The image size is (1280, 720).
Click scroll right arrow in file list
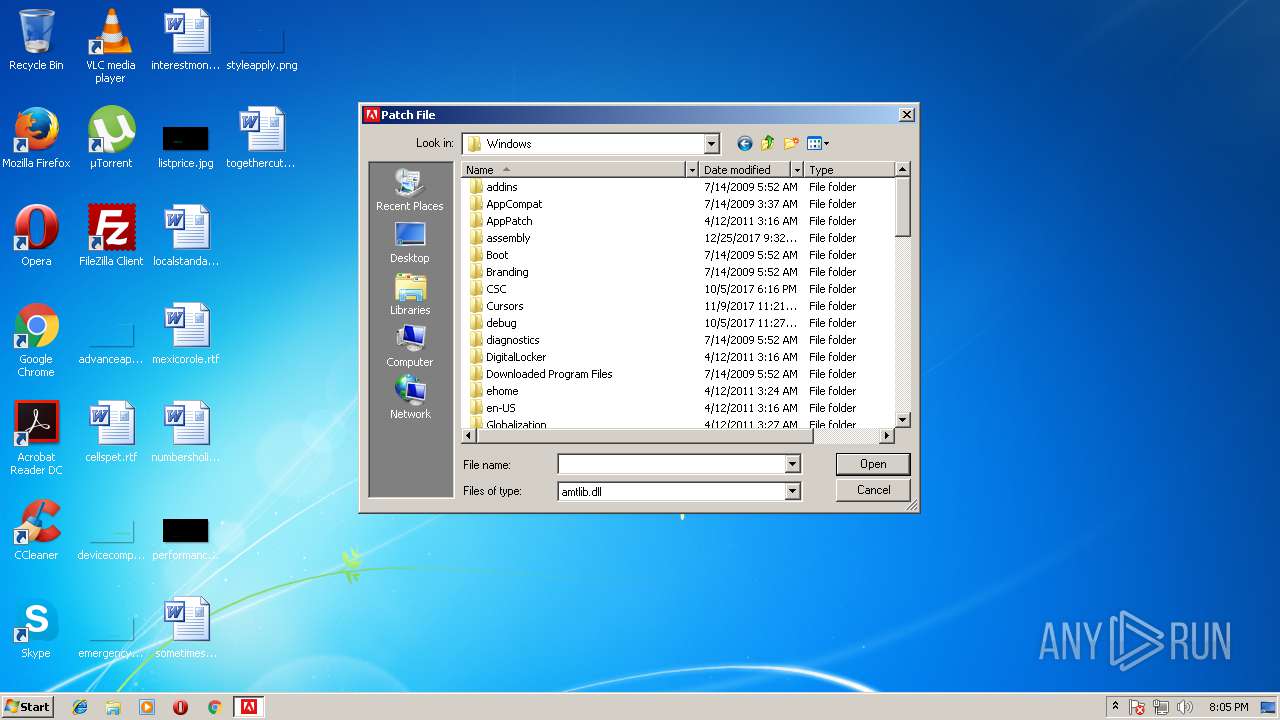coord(886,436)
